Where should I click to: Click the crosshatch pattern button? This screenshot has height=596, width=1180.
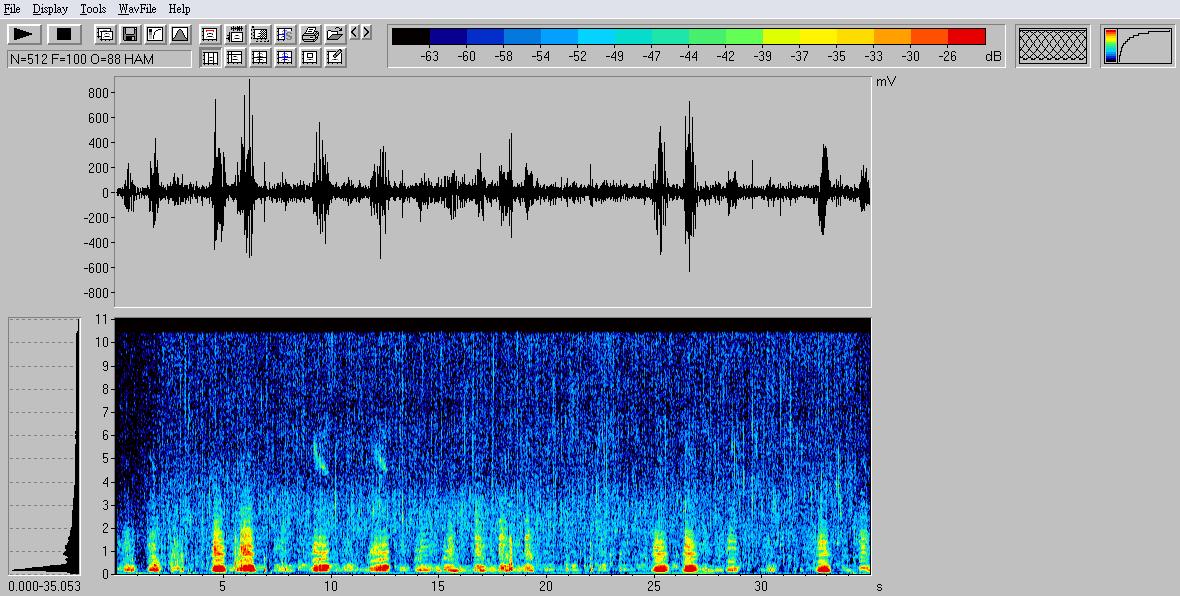(x=1052, y=46)
